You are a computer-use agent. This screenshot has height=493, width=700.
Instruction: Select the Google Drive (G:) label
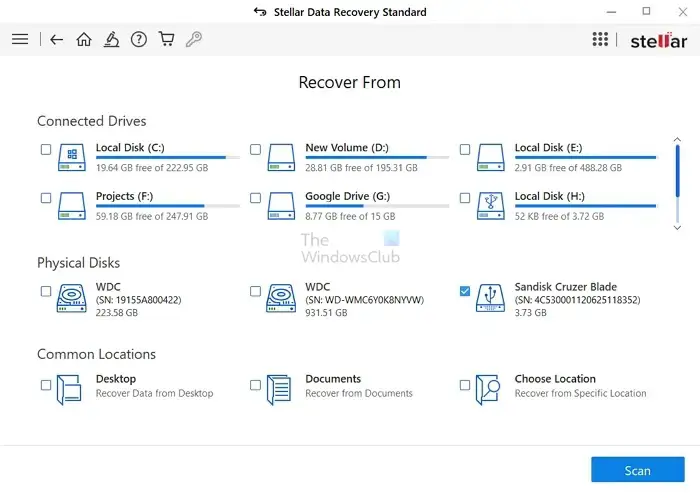(x=348, y=196)
